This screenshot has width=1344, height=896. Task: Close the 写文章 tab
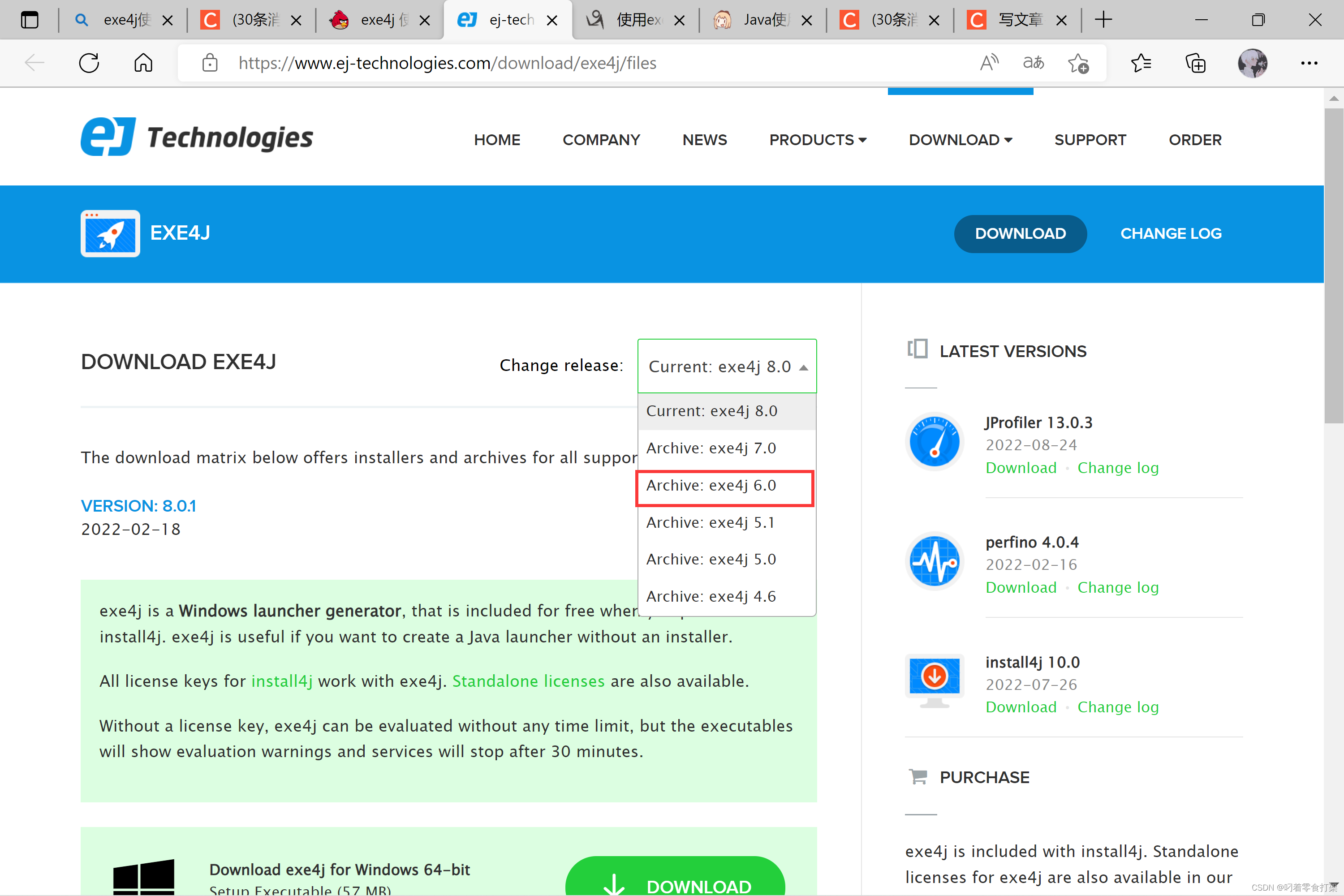(1061, 21)
